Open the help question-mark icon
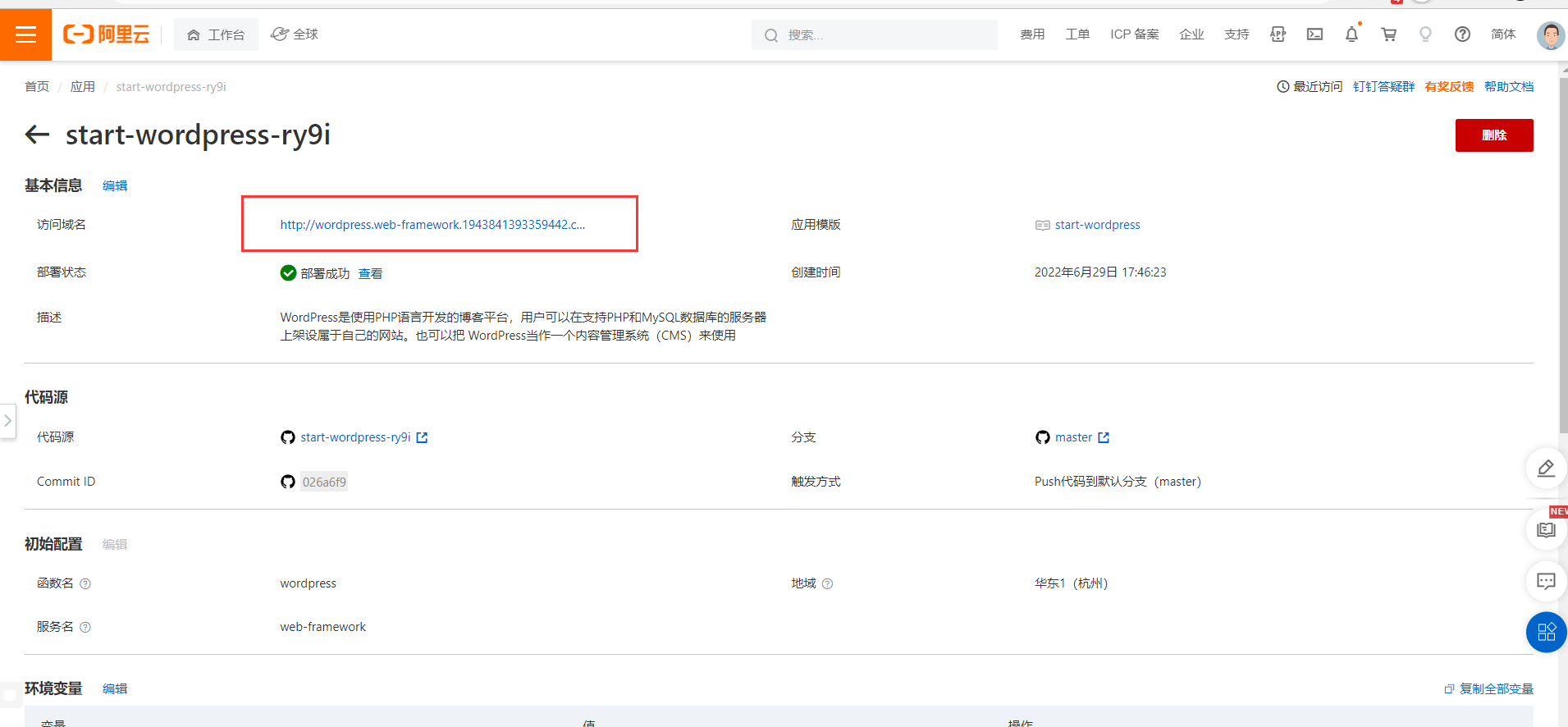This screenshot has height=727, width=1568. 1462,34
